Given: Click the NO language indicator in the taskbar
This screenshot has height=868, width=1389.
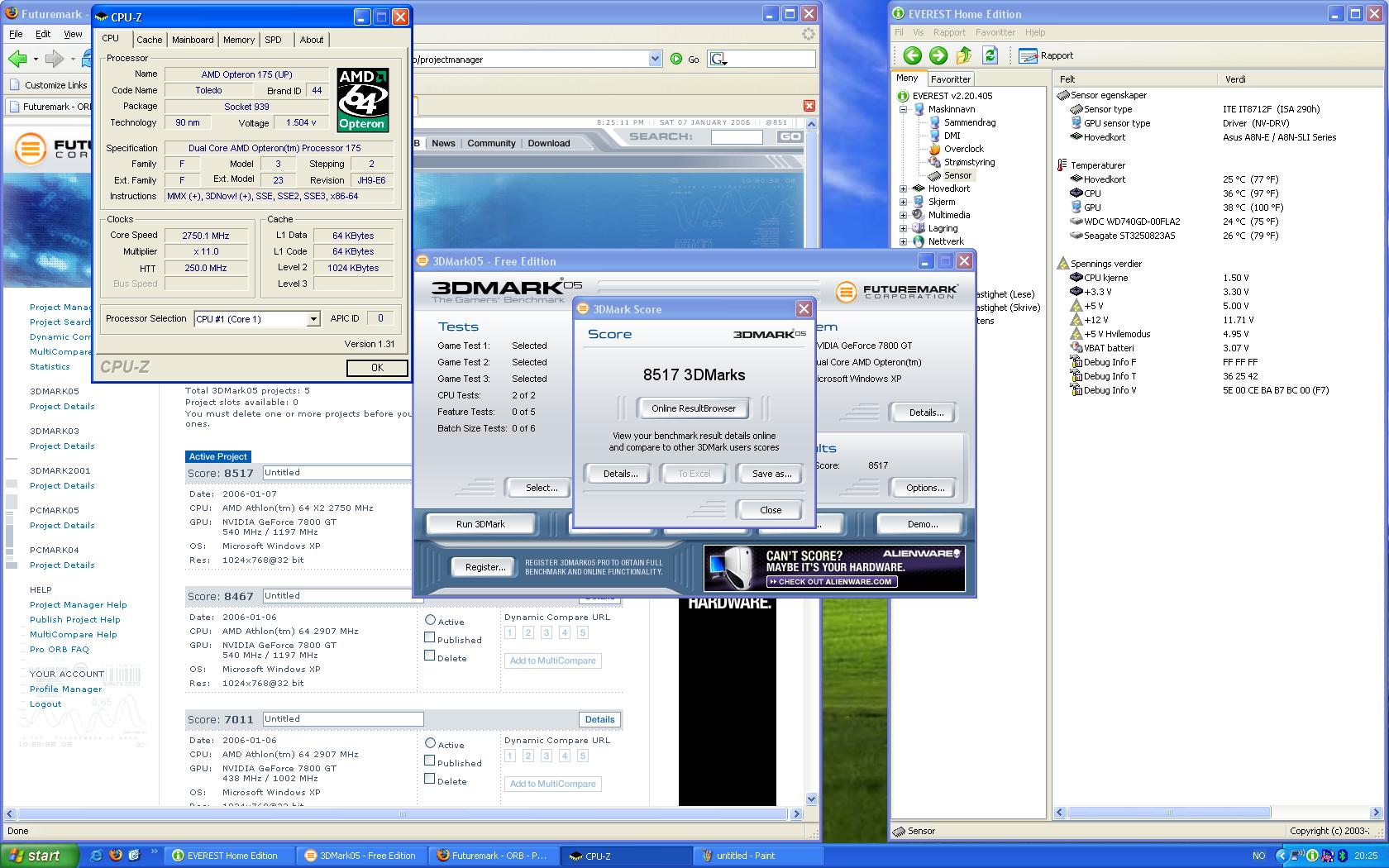Looking at the screenshot, I should coord(1258,856).
